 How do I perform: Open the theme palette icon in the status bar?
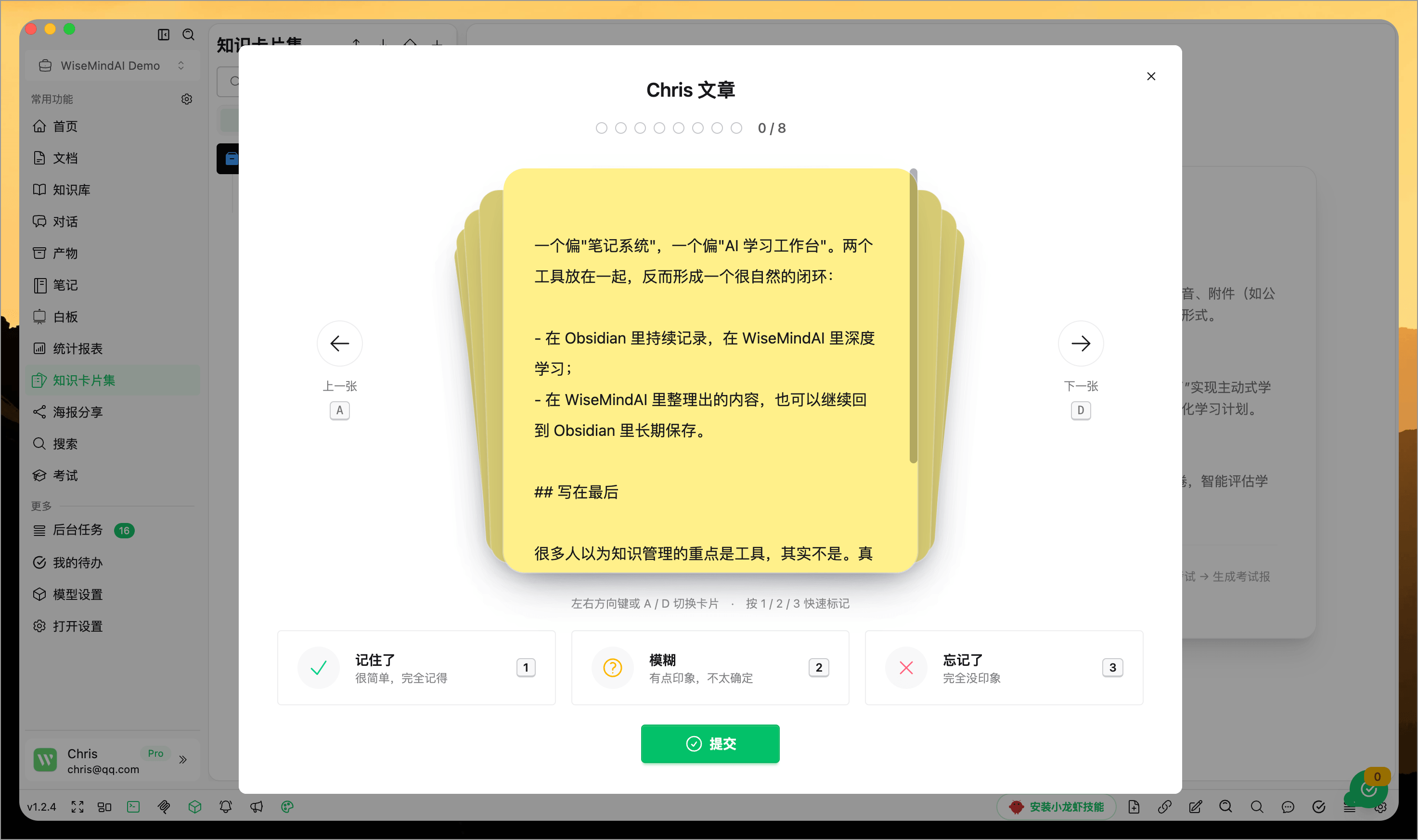(x=287, y=807)
